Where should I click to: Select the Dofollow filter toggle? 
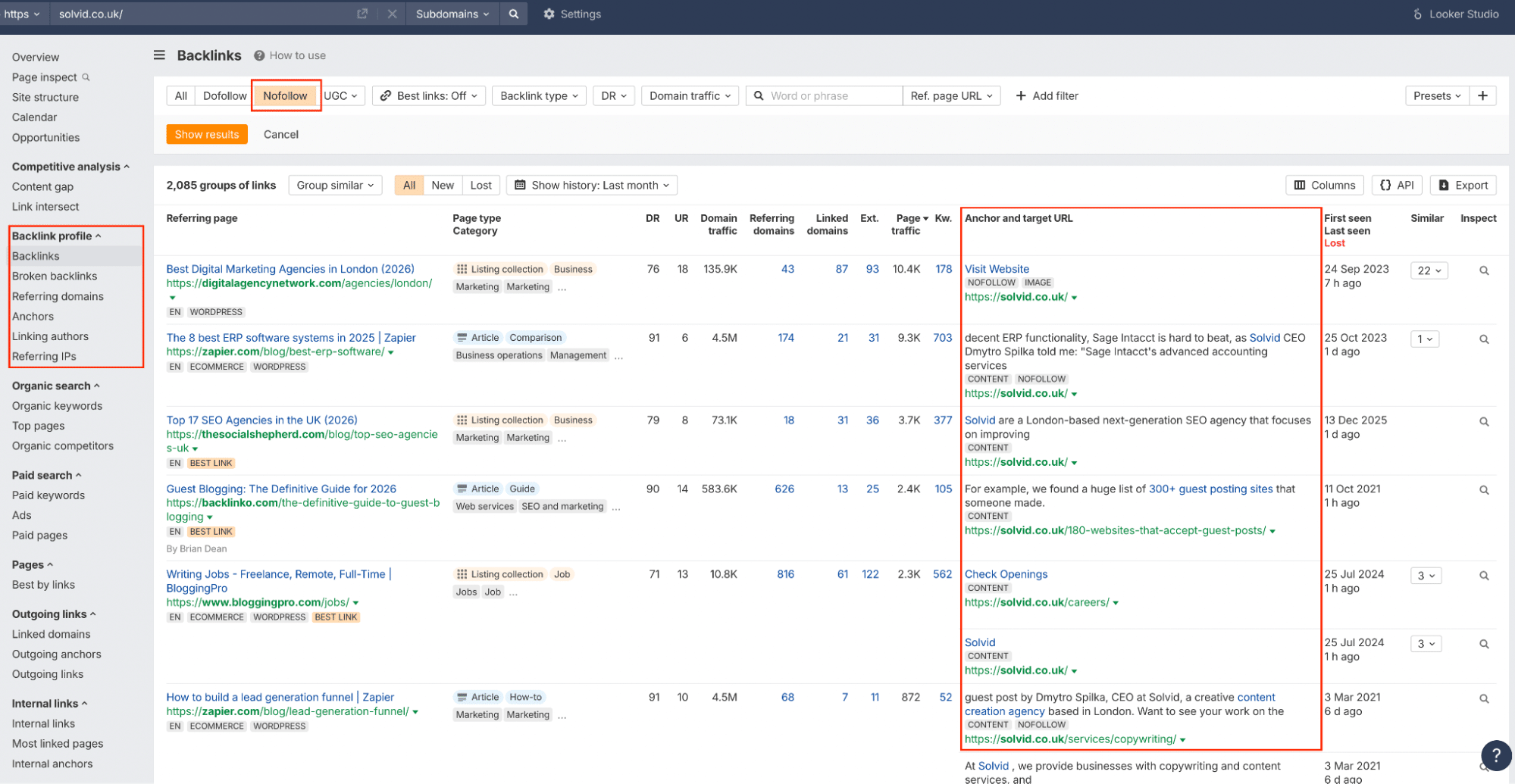224,95
